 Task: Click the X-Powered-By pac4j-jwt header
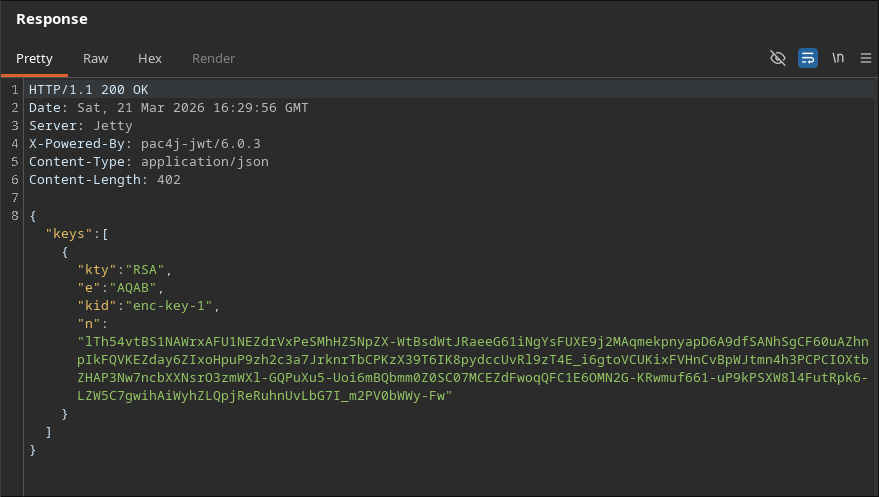click(144, 144)
